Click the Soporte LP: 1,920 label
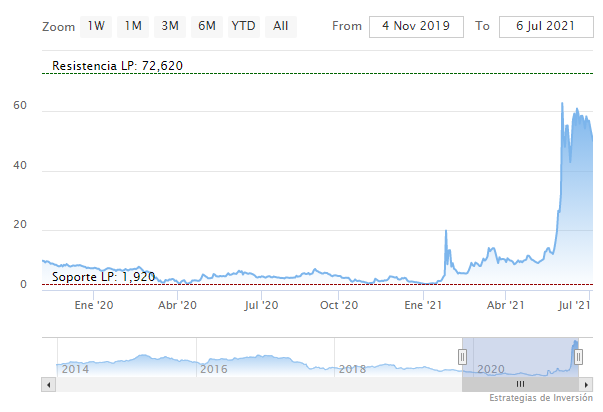 (104, 276)
